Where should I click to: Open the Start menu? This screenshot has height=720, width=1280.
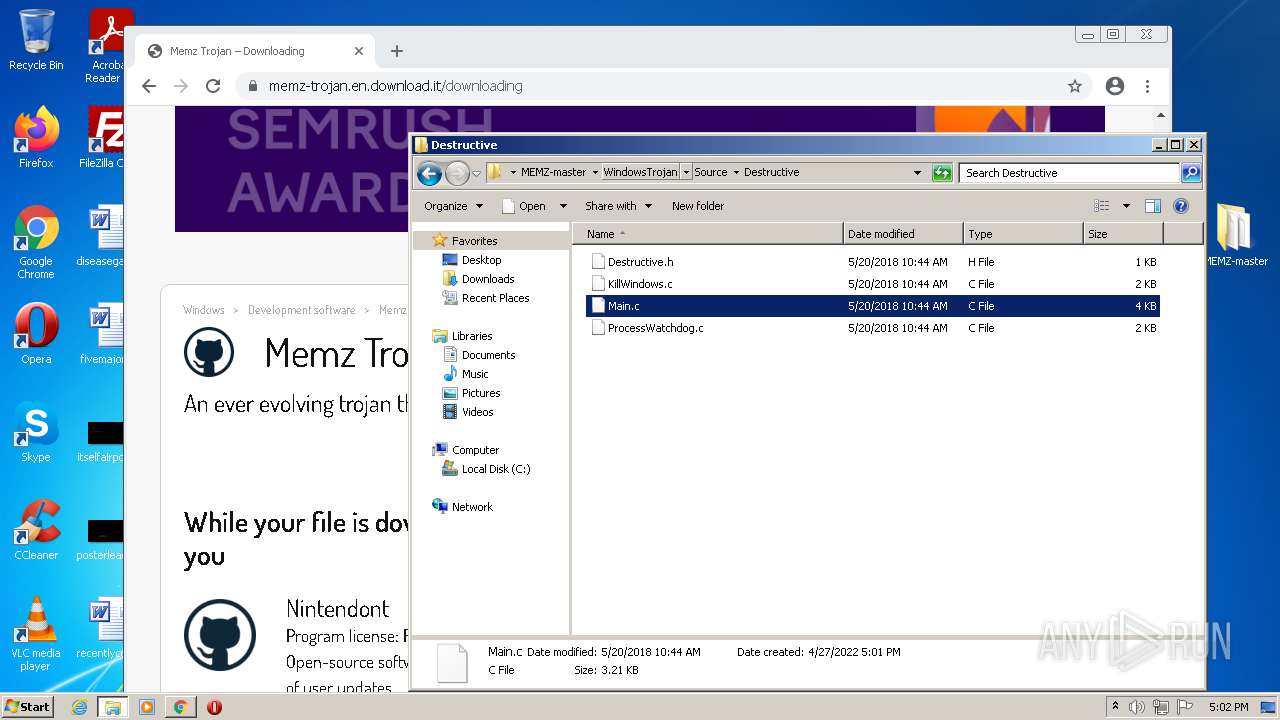pos(27,707)
